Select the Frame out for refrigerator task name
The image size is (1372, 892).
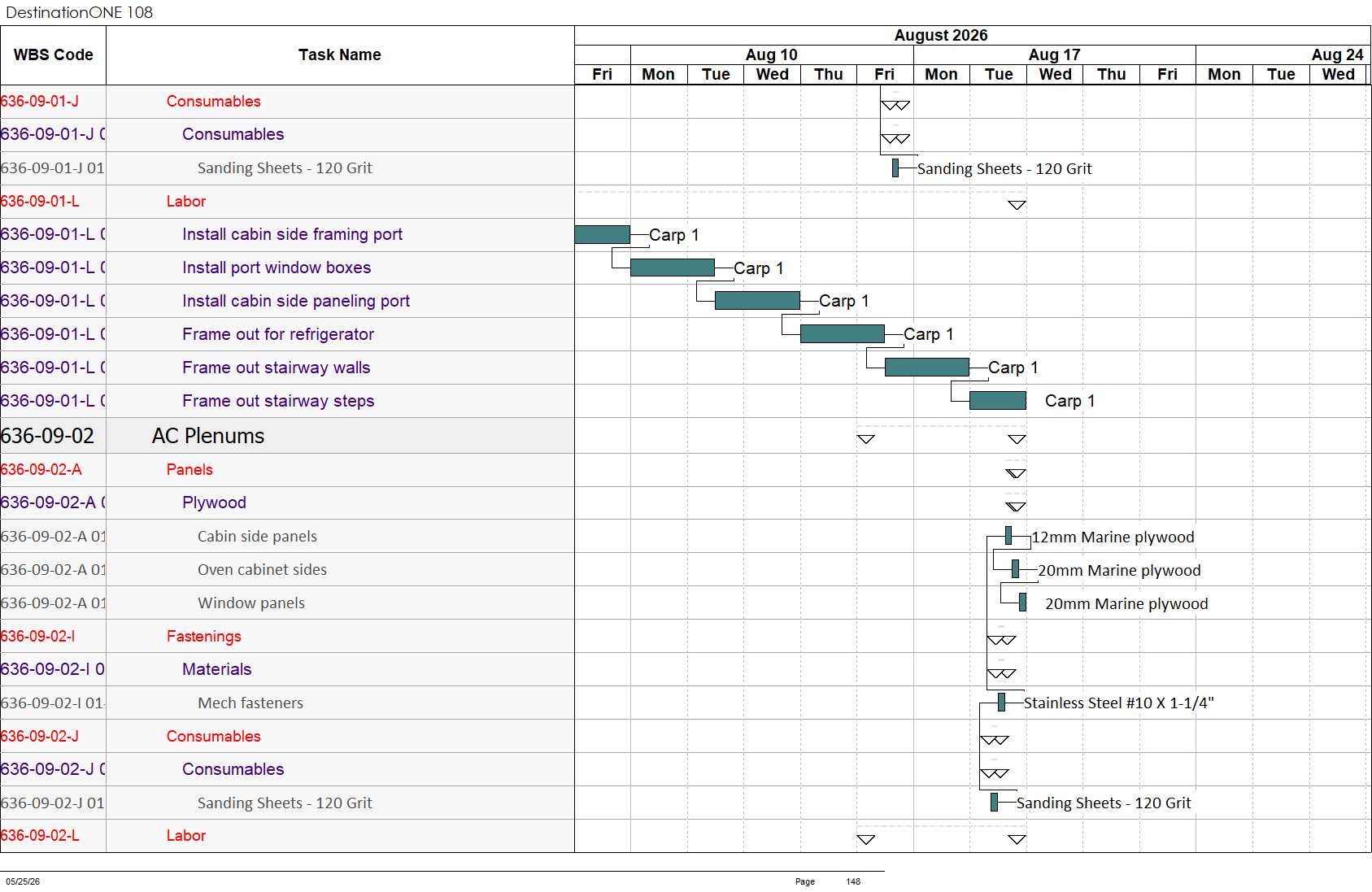click(278, 334)
